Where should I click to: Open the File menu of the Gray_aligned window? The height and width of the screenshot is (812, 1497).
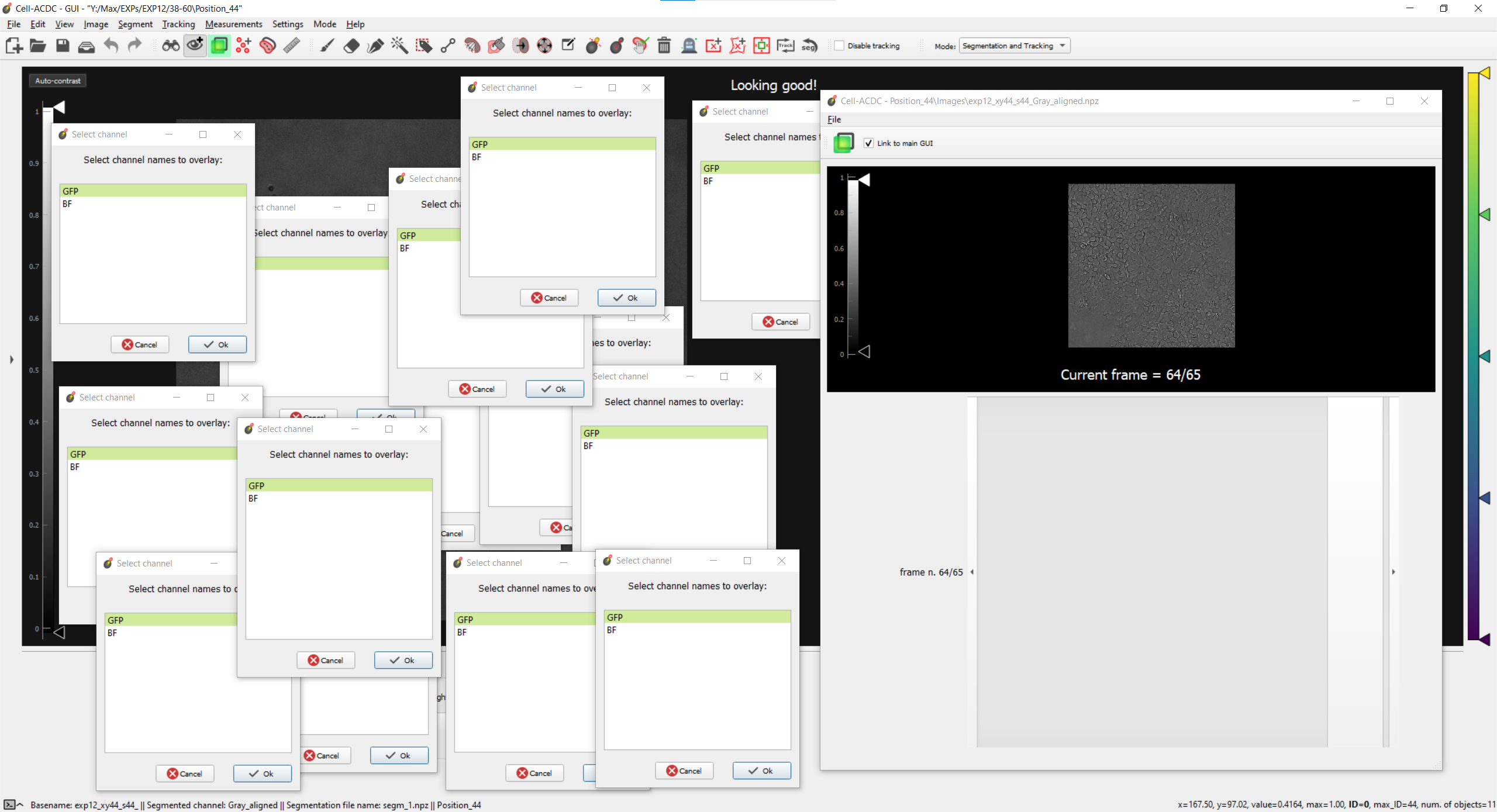coord(834,119)
